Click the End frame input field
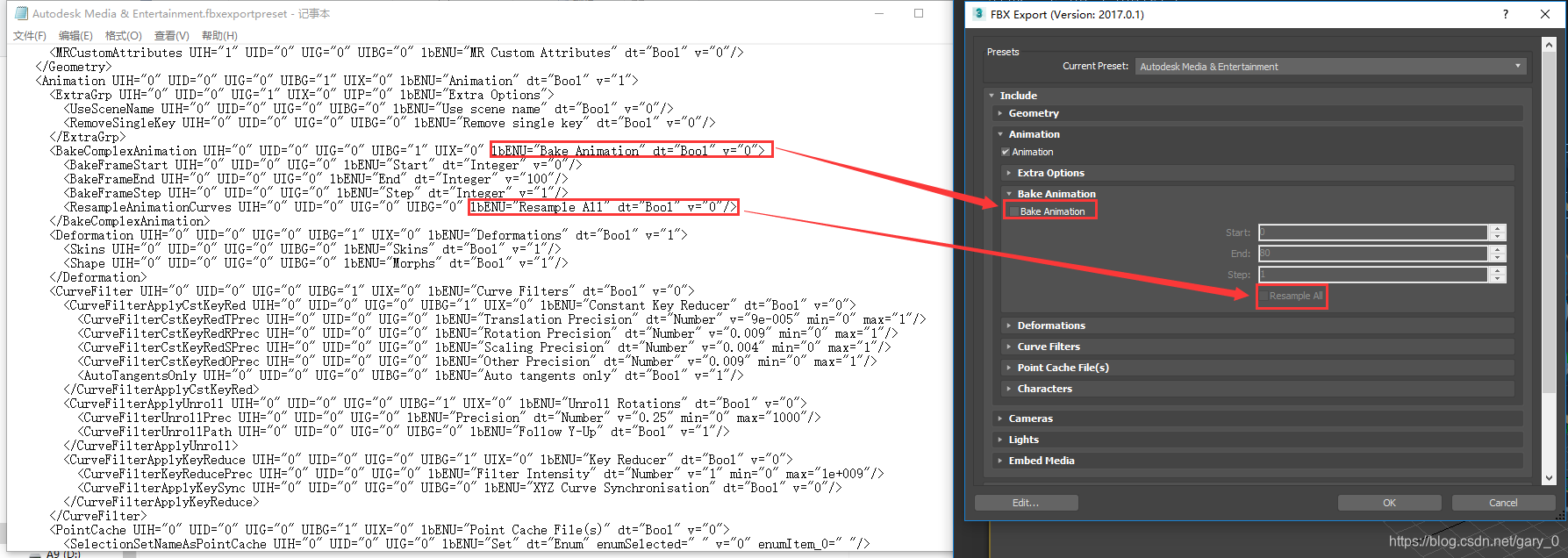 pyautogui.click(x=1373, y=254)
